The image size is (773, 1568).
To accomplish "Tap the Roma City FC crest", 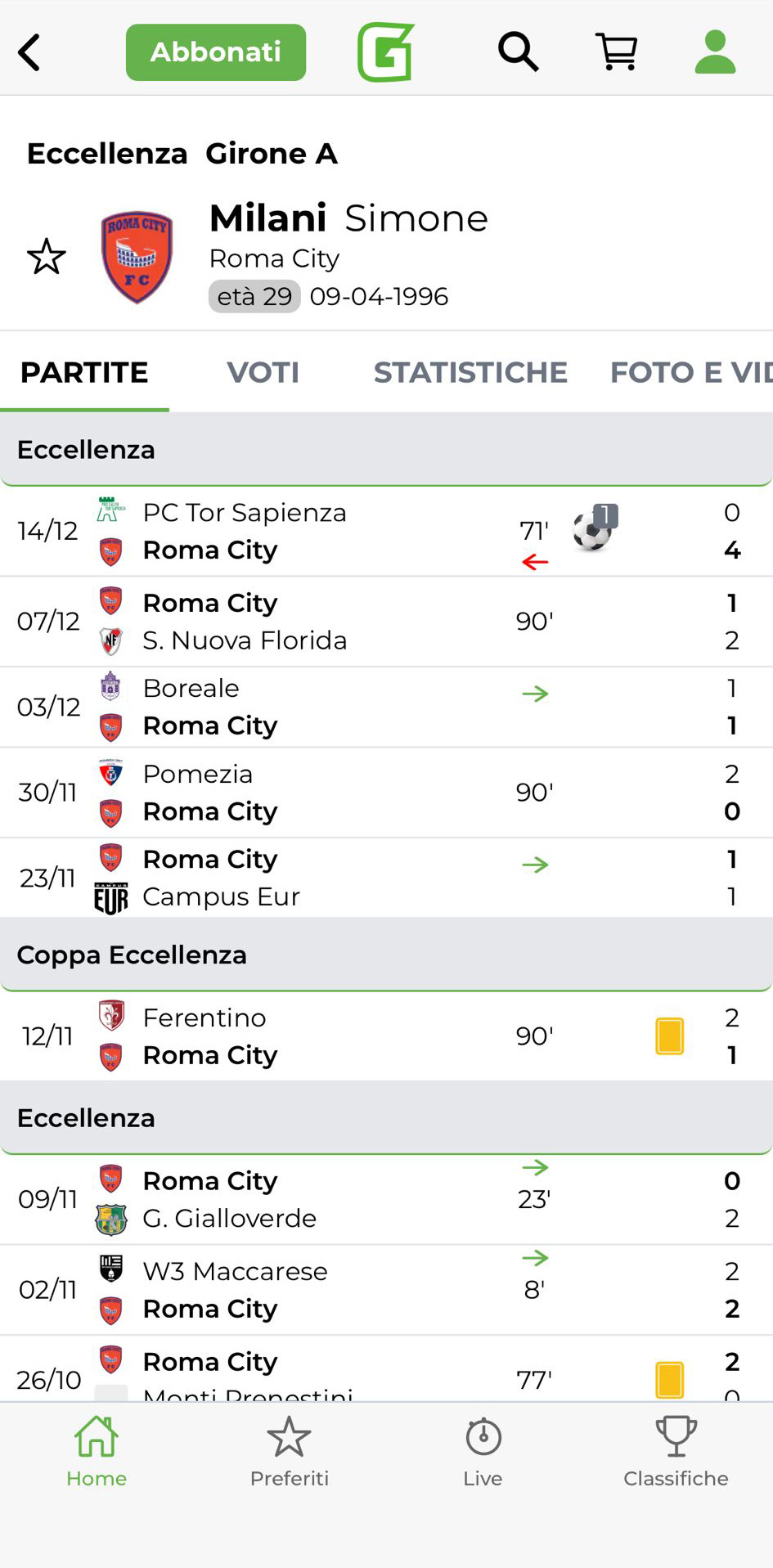I will click(137, 257).
